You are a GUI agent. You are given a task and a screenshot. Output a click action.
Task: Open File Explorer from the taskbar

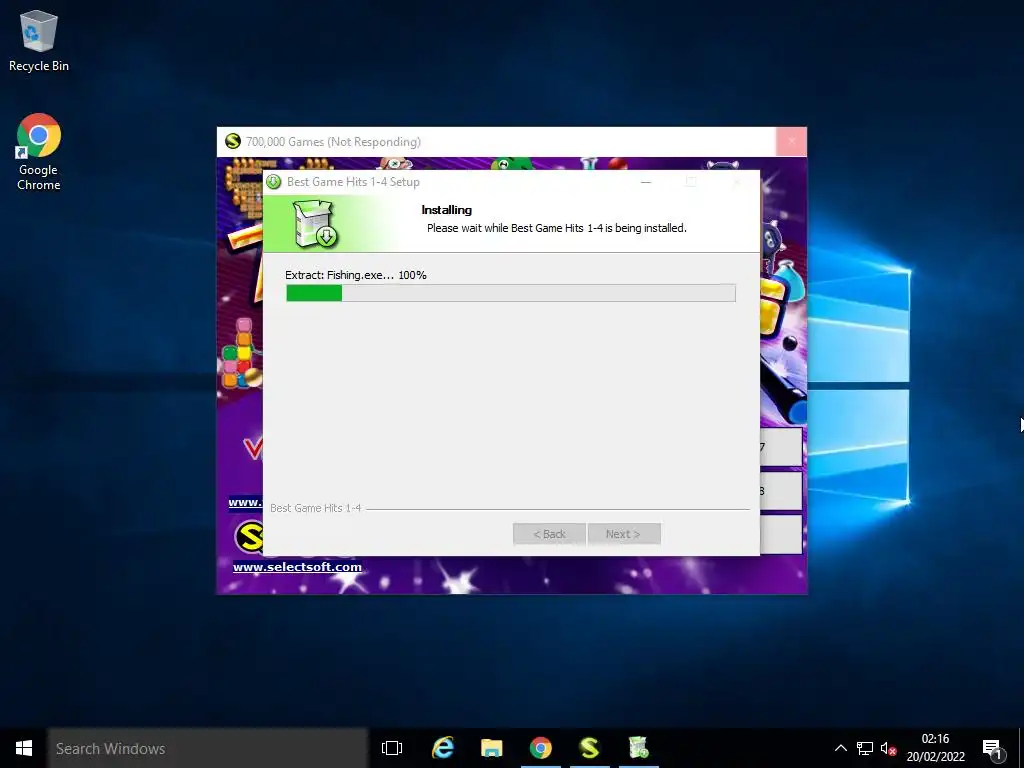pos(492,748)
